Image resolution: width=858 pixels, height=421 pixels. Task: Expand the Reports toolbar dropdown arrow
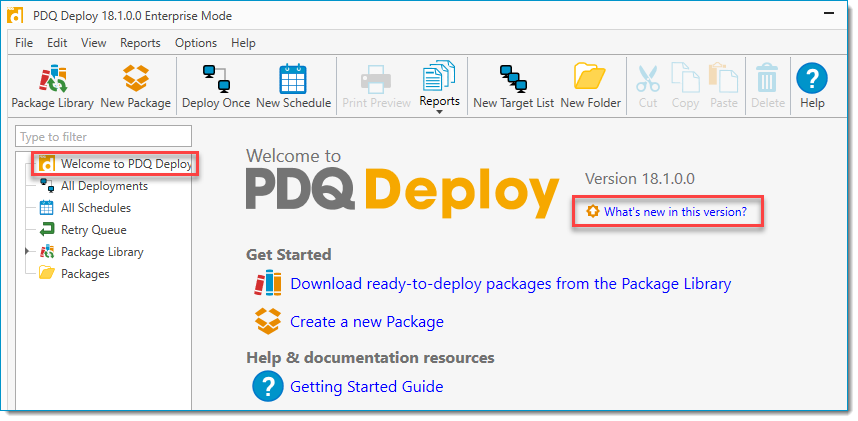click(439, 111)
